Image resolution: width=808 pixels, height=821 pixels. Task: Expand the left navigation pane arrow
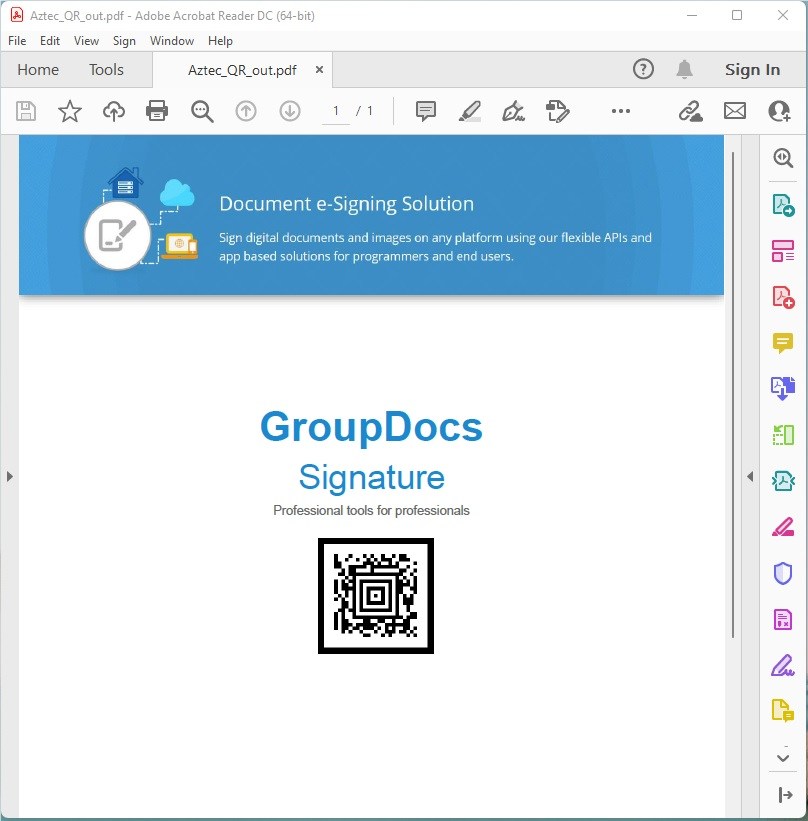tap(10, 477)
